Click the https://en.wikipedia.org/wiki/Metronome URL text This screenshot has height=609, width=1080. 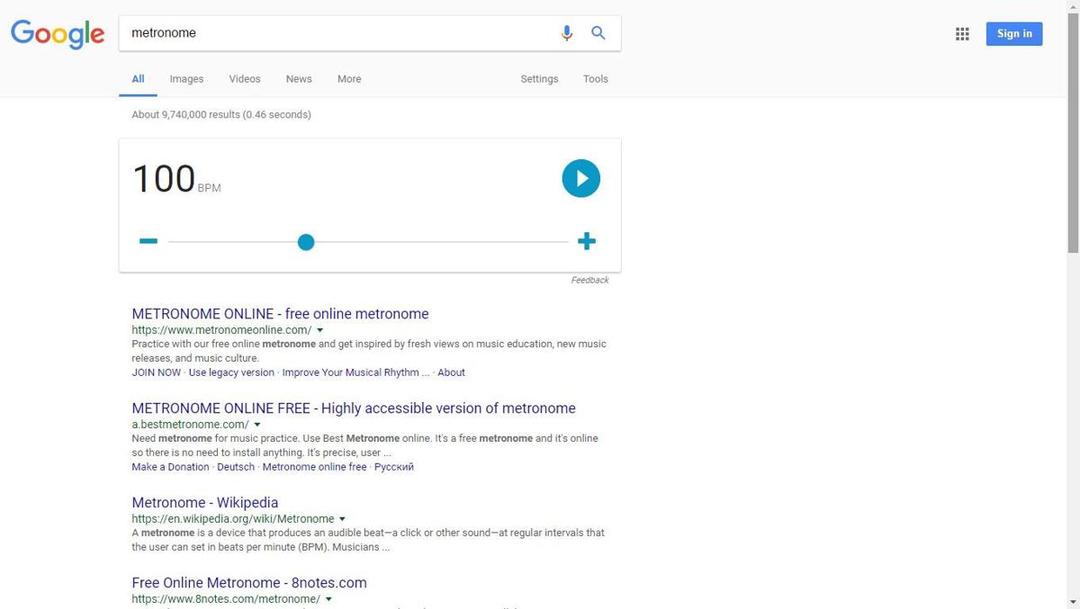click(233, 519)
